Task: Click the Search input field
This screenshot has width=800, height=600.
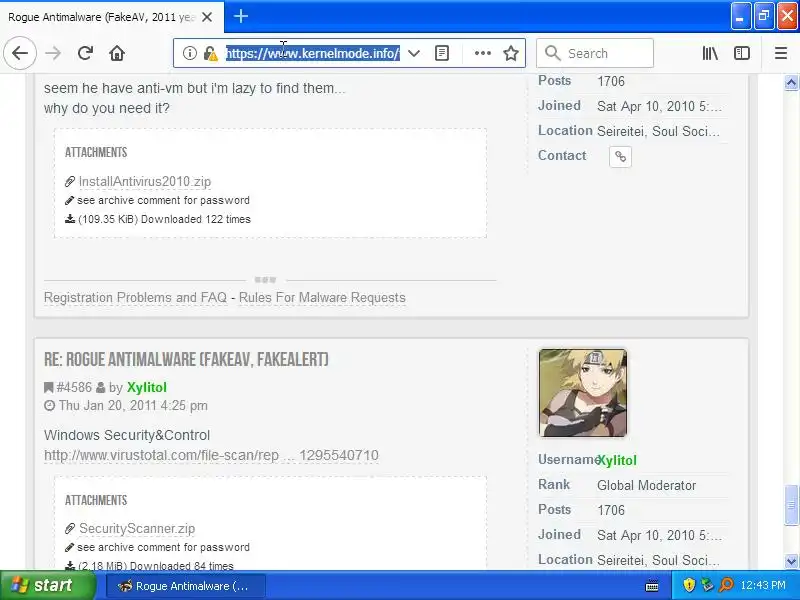Action: (595, 53)
